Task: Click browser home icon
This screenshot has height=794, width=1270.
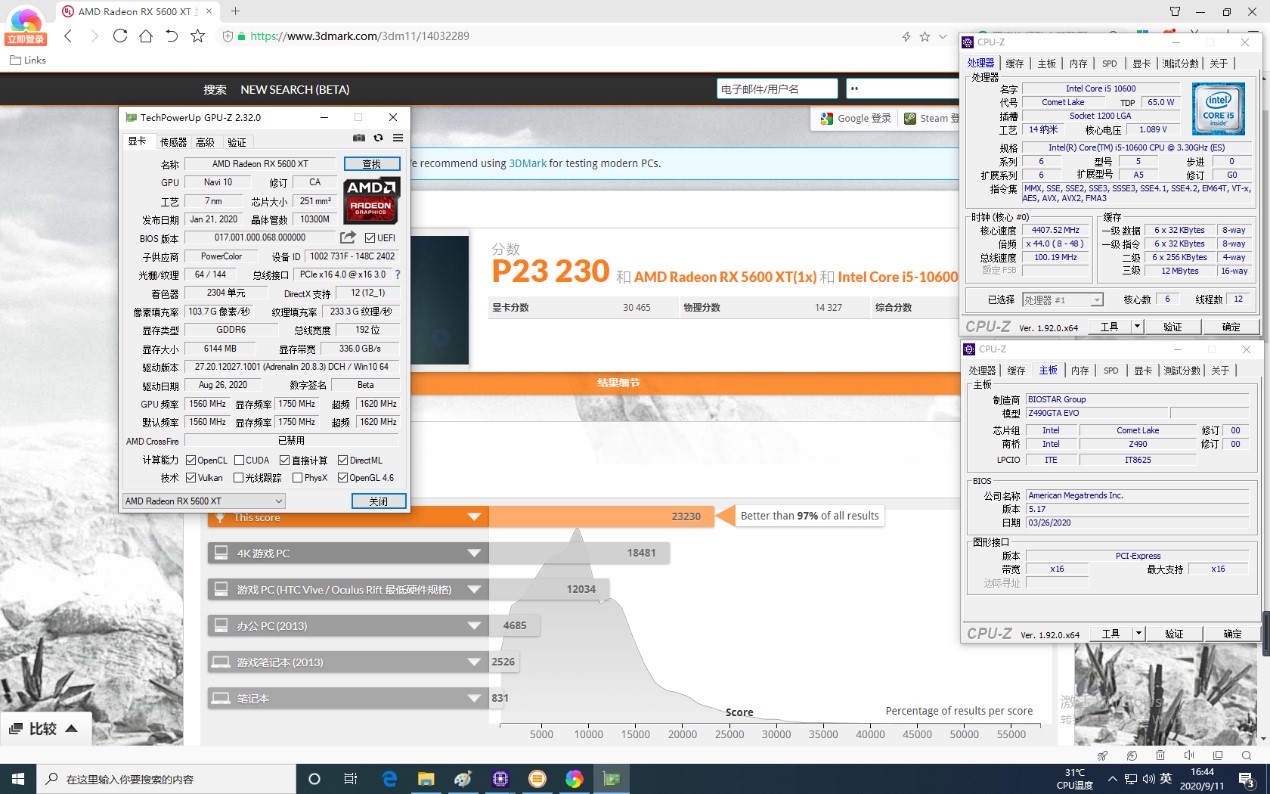Action: pyautogui.click(x=146, y=36)
